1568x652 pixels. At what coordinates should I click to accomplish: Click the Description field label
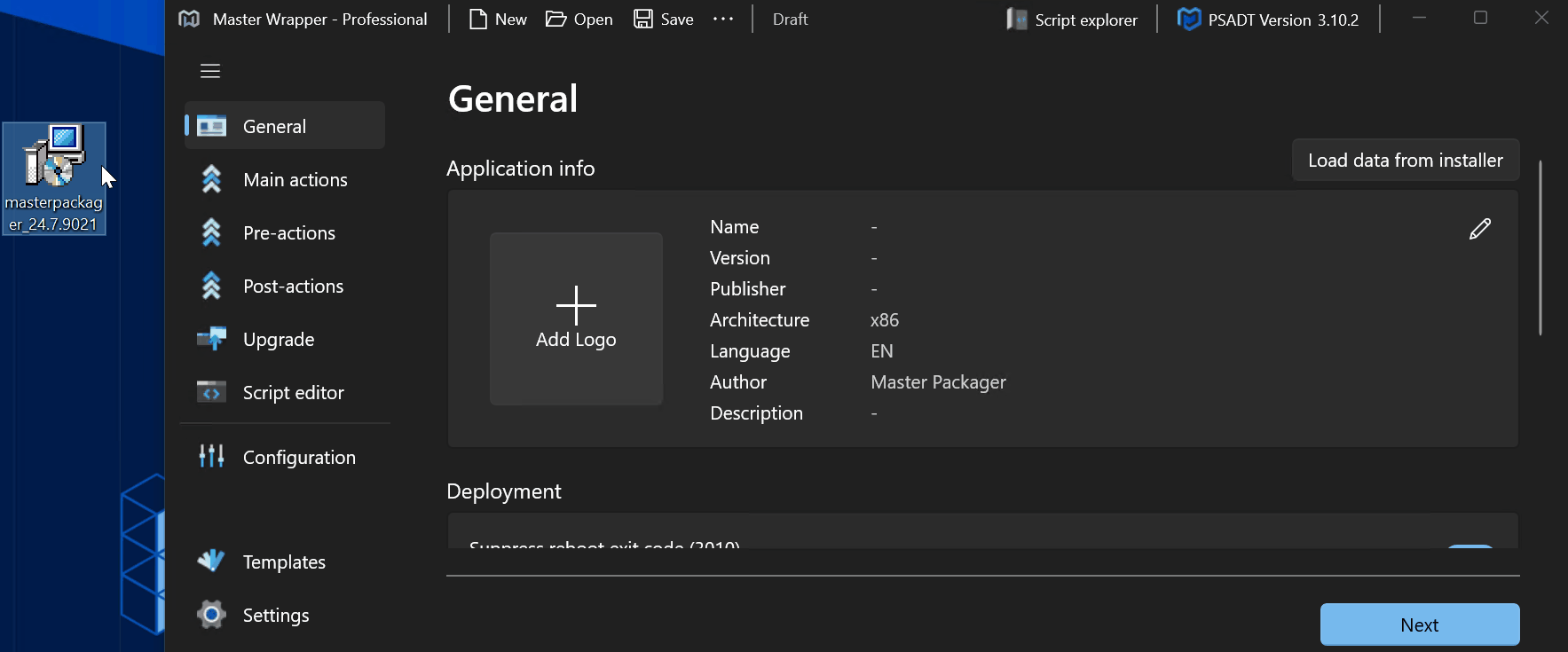(x=756, y=413)
